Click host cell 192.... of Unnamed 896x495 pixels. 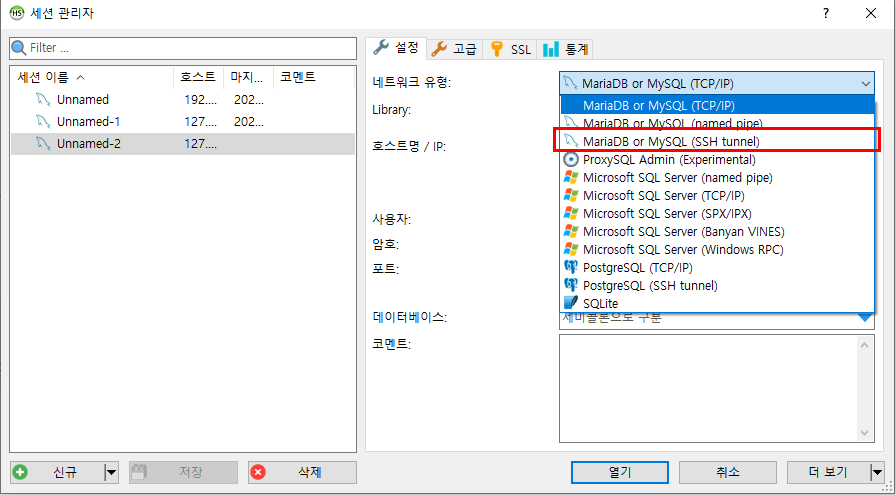tap(201, 99)
